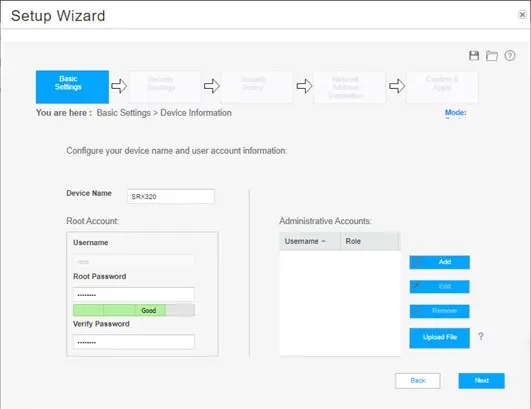Click the Upload File button

tap(439, 338)
